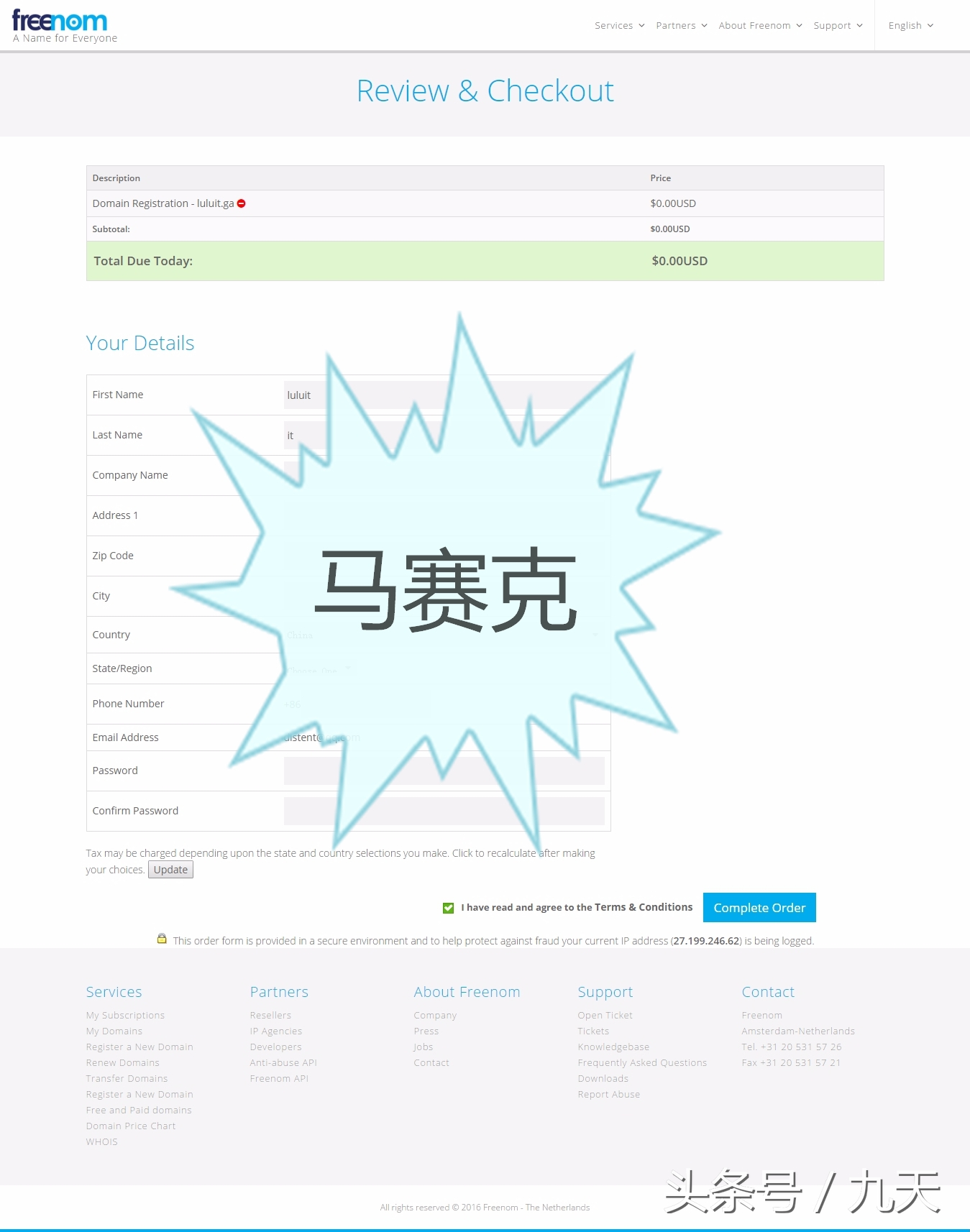This screenshot has height=1232, width=970.
Task: Open the English language selector
Action: coord(910,25)
